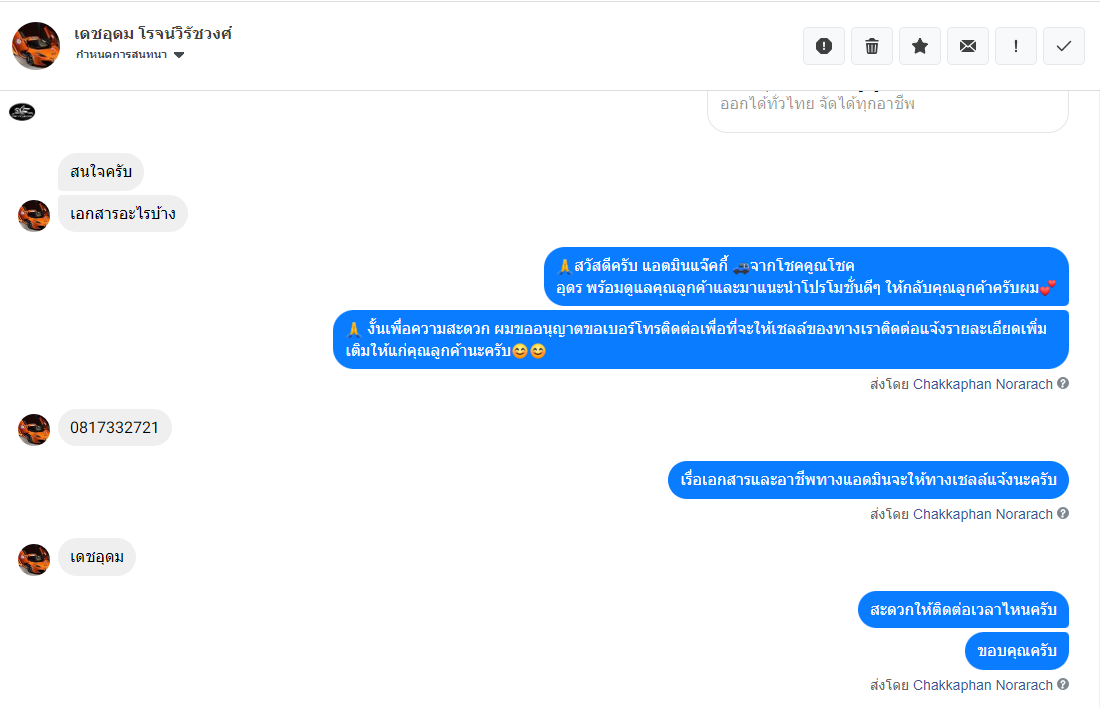Mark conversation done with the checkmark
1100x714 pixels.
[x=1064, y=46]
